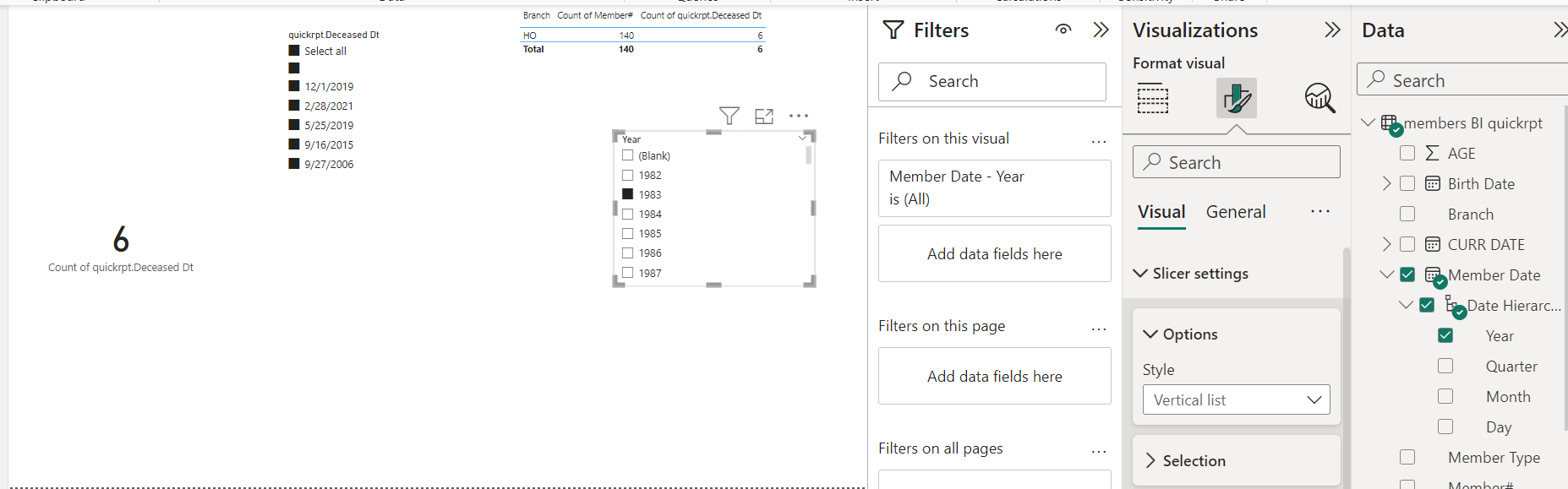Toggle 2/28/2021 in Deceased Dt slicer
1568x489 pixels.
(294, 106)
